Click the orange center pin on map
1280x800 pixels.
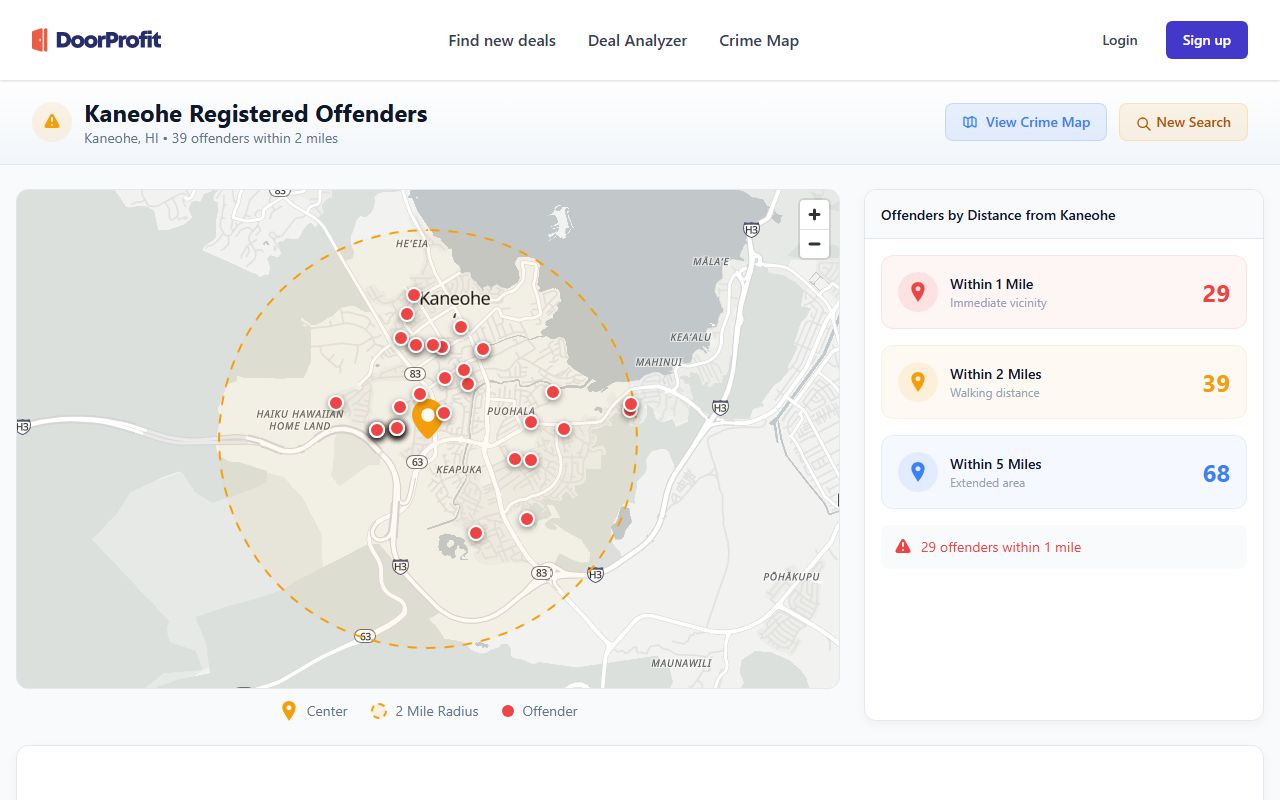point(428,418)
